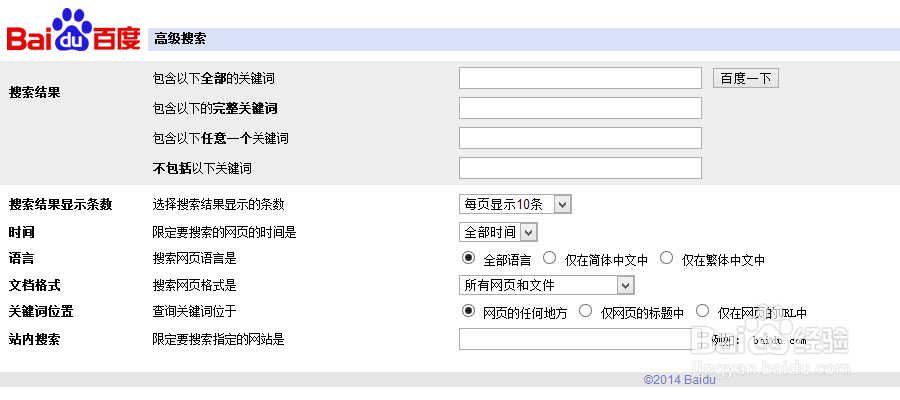Click the 不包括以下关键词 input box
Viewport: 900px width, 400px height.
[x=580, y=168]
